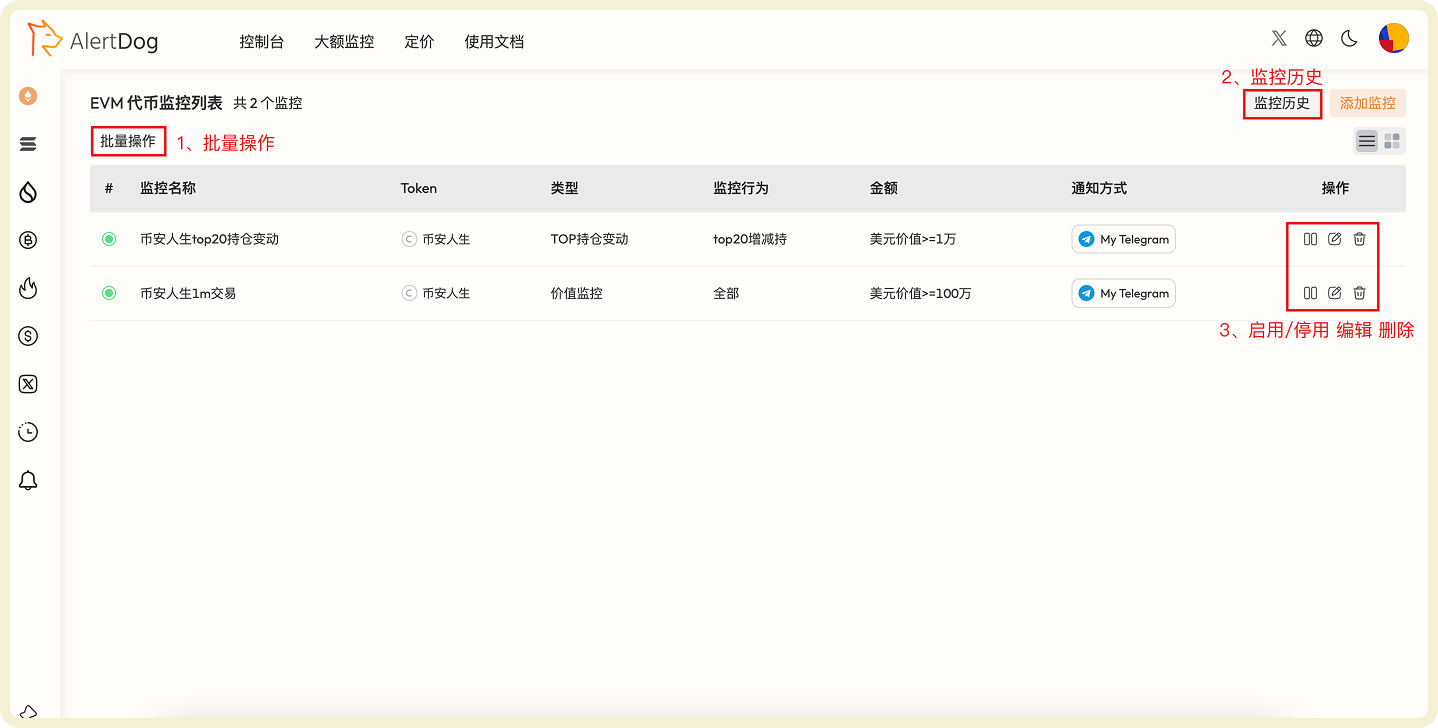The height and width of the screenshot is (728, 1438).
Task: Open the 使用文档 documentation page
Action: click(x=493, y=41)
